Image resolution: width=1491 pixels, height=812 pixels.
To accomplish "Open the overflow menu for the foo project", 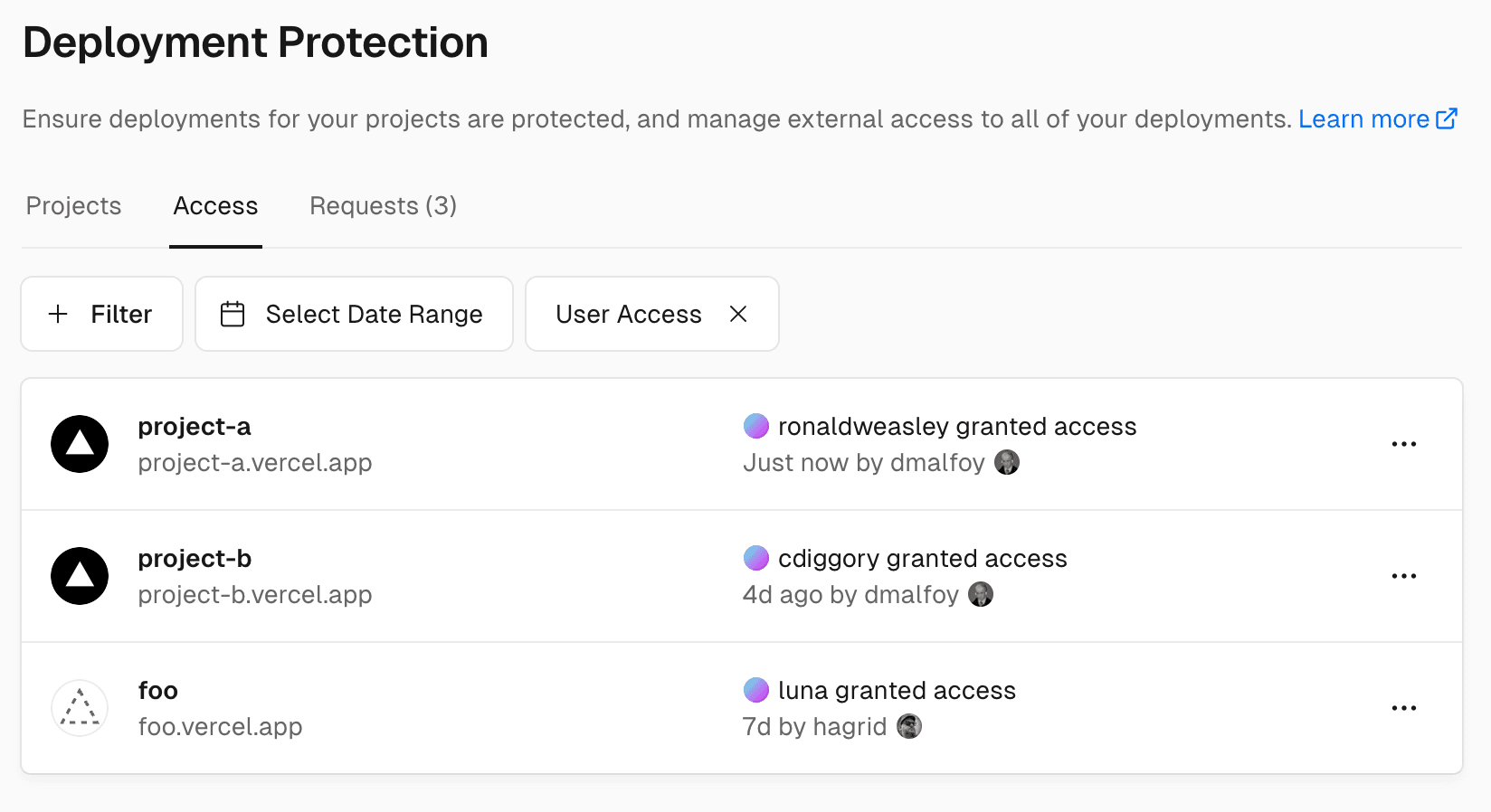I will pos(1403,708).
